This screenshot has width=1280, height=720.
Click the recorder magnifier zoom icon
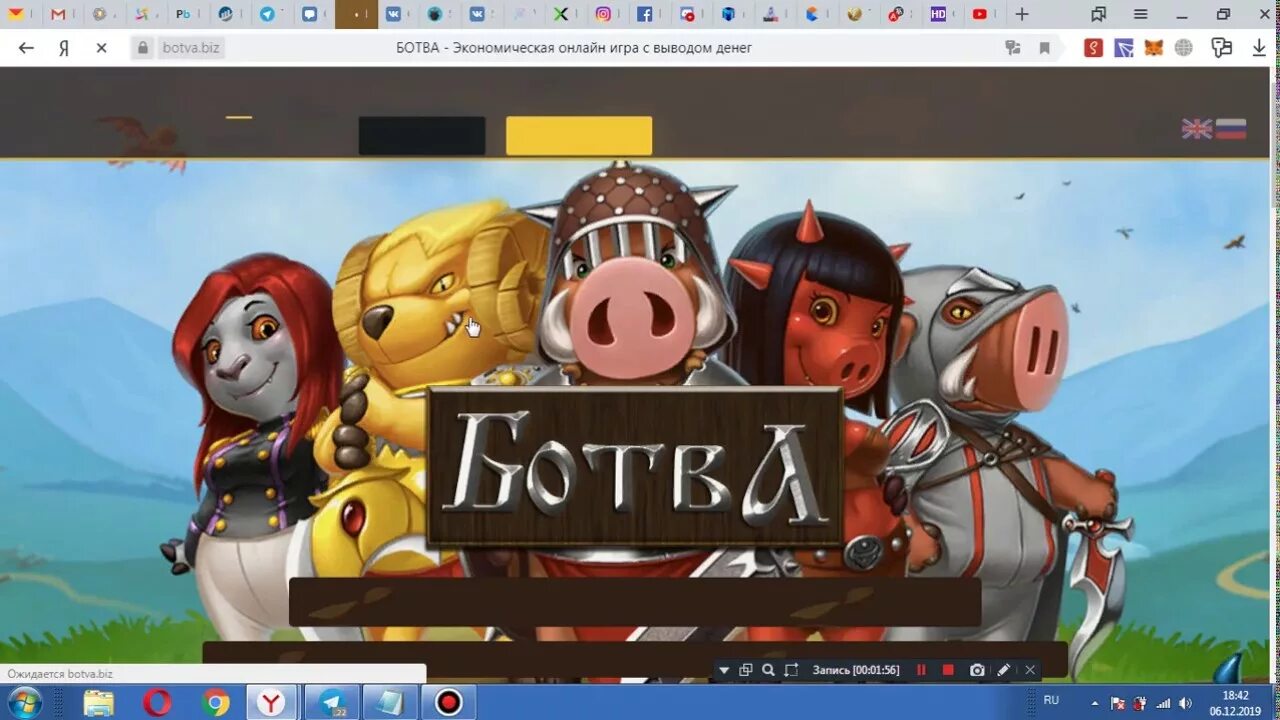768,670
